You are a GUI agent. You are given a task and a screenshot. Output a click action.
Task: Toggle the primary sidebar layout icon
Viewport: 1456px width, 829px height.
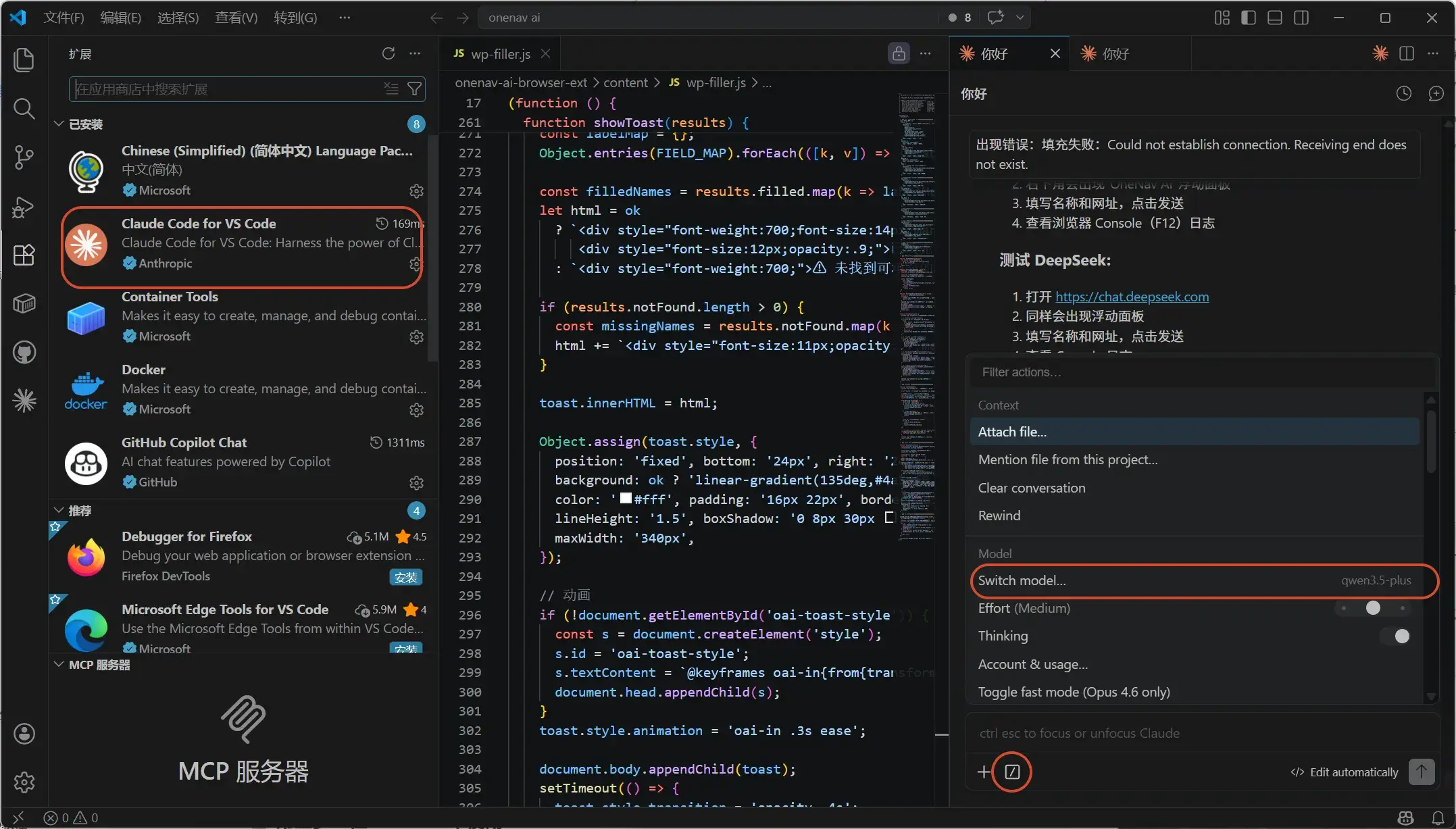1248,18
